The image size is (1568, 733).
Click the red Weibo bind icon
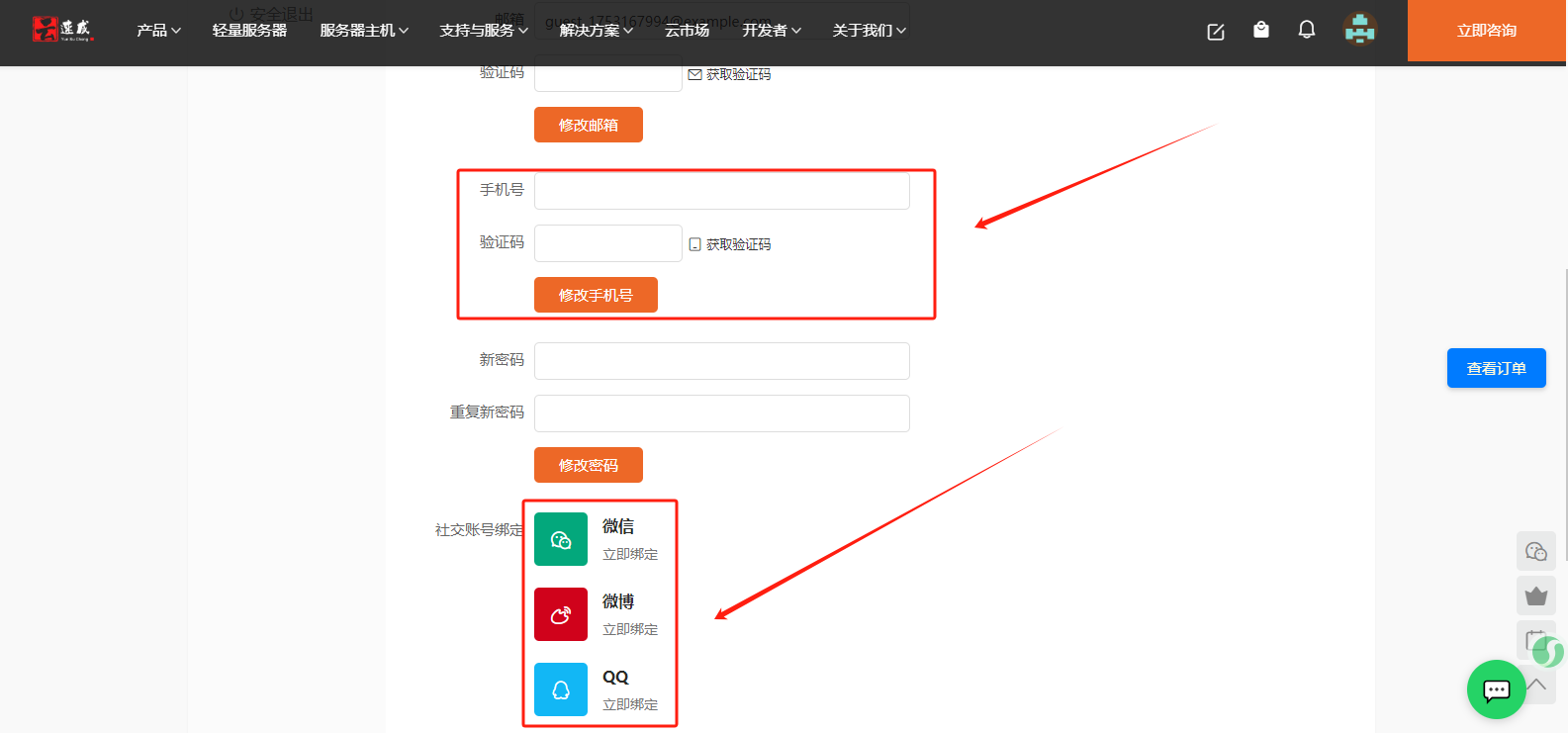tap(561, 614)
